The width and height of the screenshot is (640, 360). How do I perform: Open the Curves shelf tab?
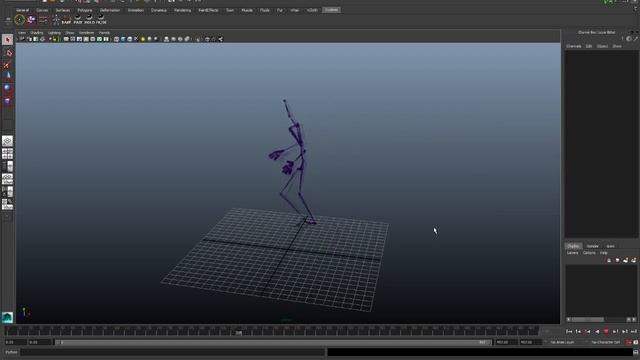(42, 10)
